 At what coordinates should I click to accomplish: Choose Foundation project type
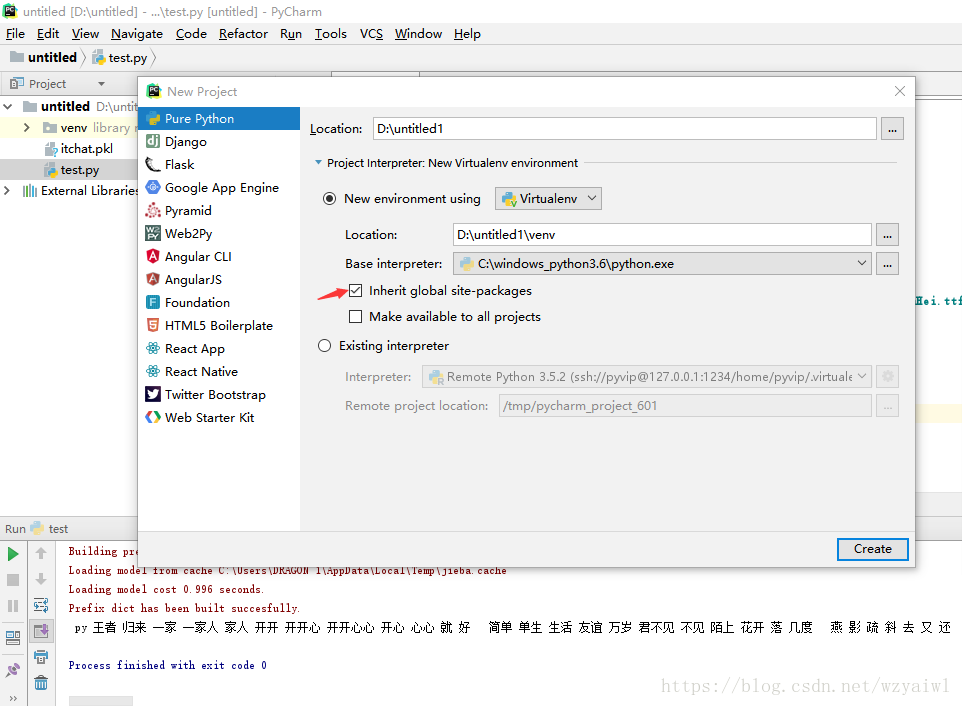(219, 302)
